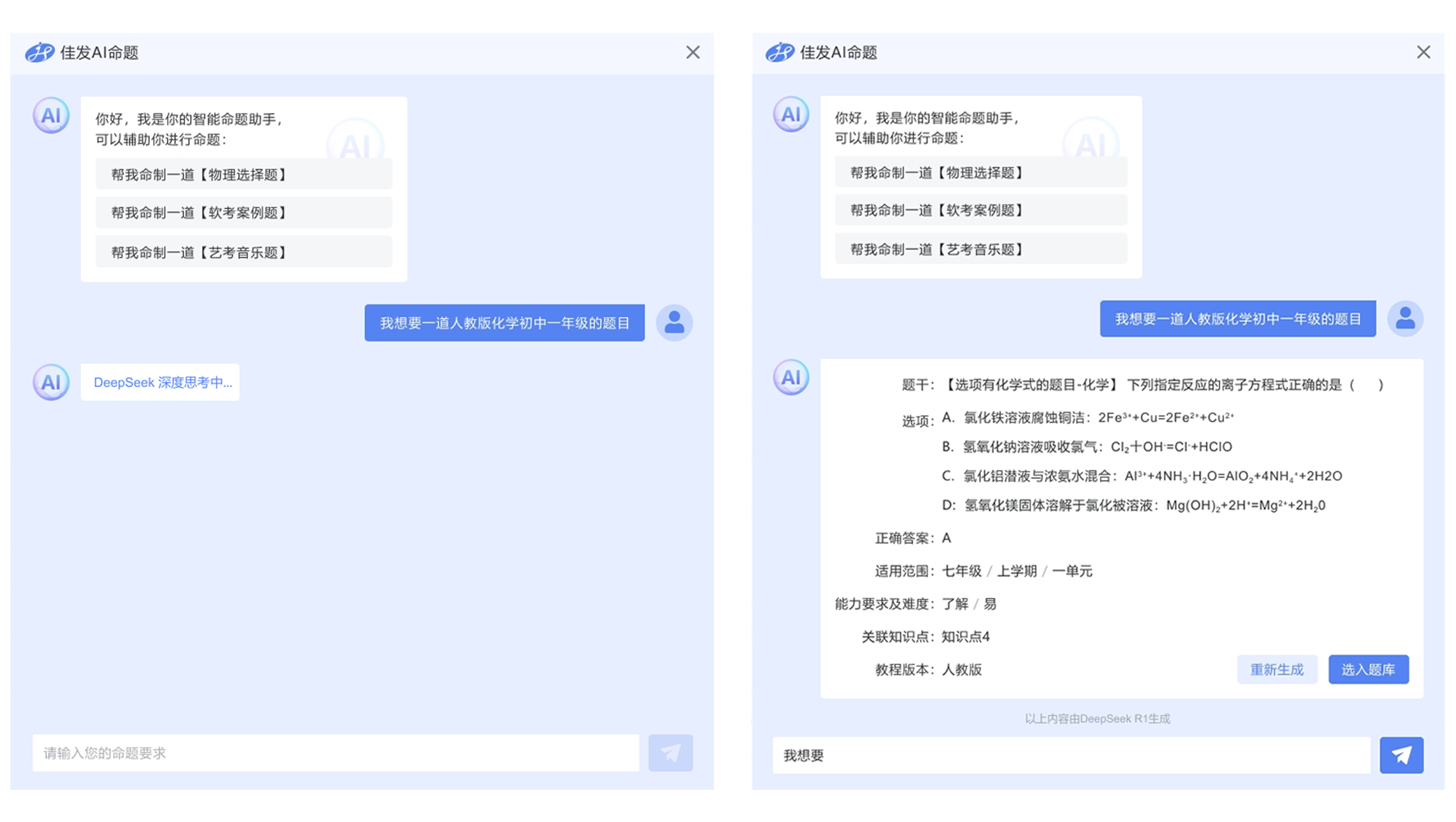The image size is (1456, 822).
Task: Click the 请输入您的命题要求 input field
Action: (x=335, y=753)
